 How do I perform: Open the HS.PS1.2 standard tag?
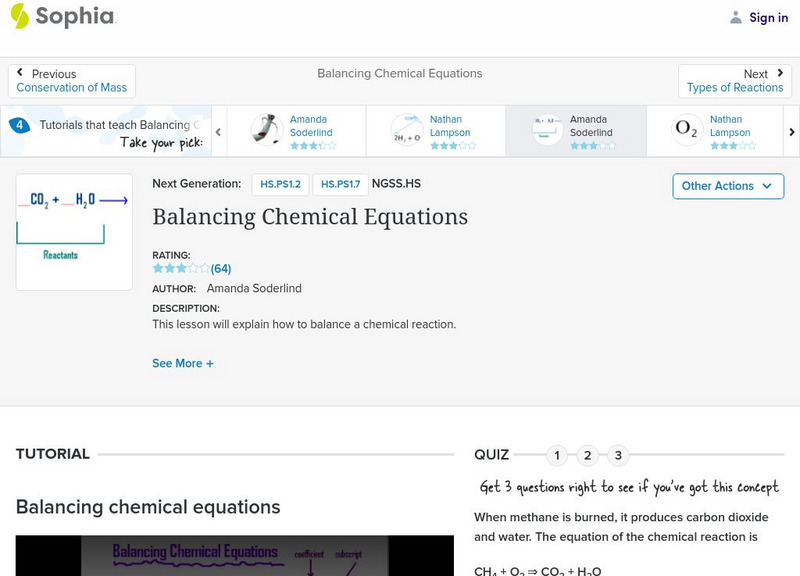point(280,184)
